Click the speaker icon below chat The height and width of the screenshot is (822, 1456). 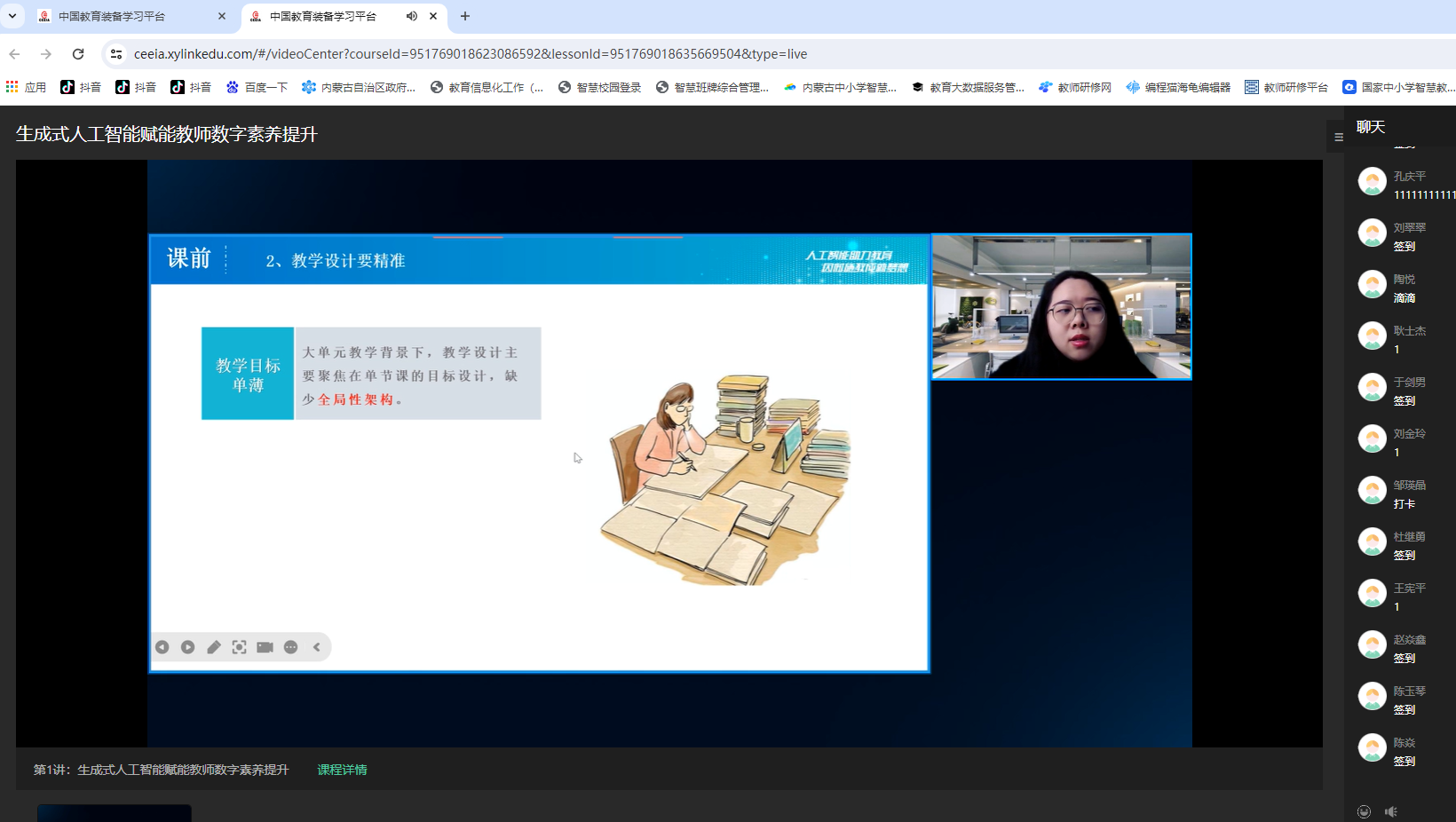1391,811
